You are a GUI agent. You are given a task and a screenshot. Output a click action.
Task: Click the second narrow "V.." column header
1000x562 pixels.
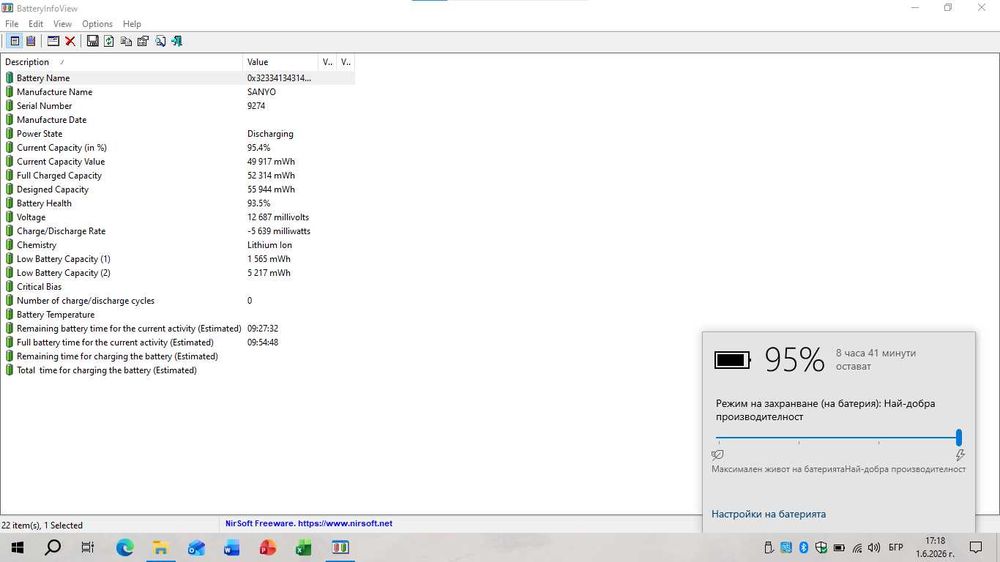(x=346, y=62)
